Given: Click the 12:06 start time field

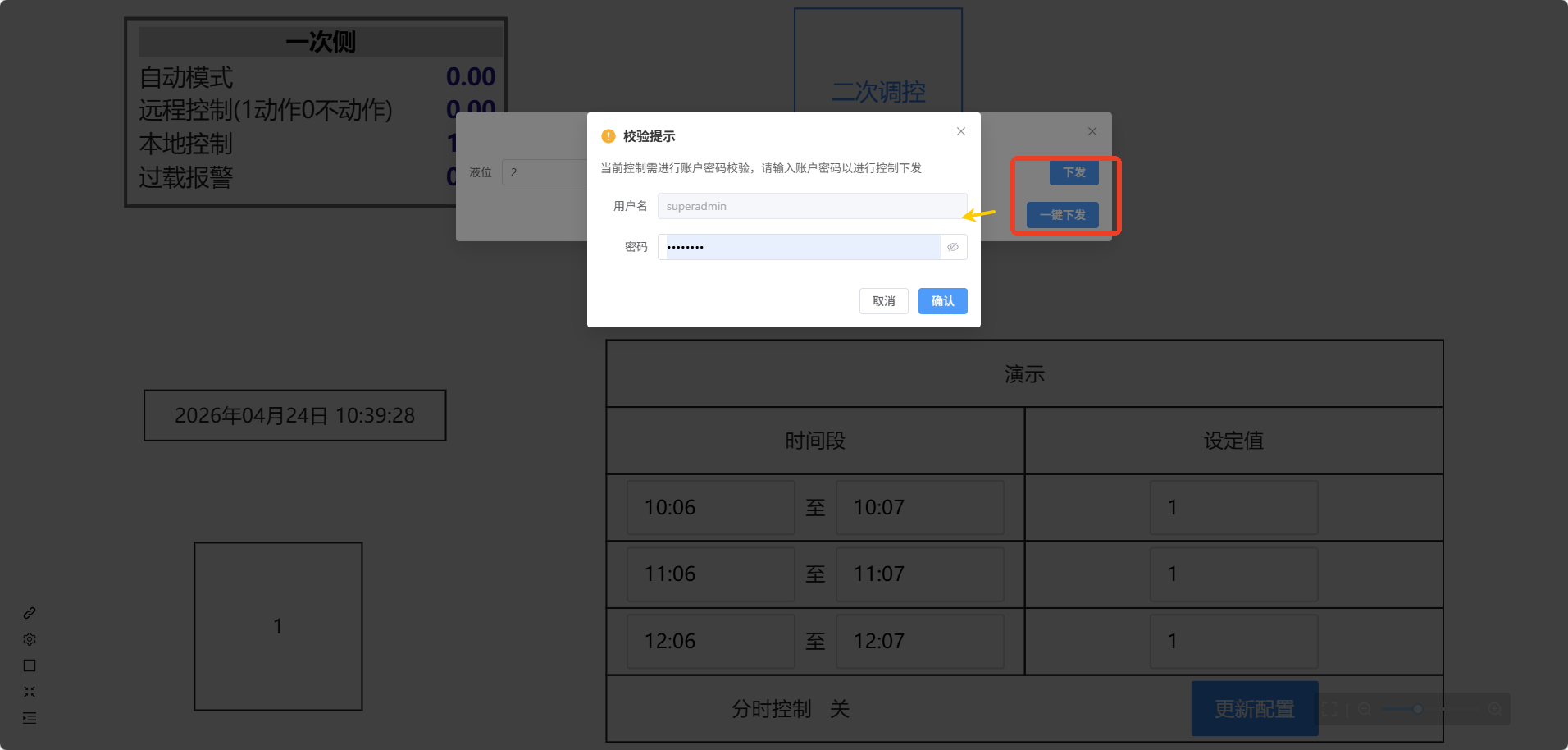Looking at the screenshot, I should pyautogui.click(x=710, y=642).
